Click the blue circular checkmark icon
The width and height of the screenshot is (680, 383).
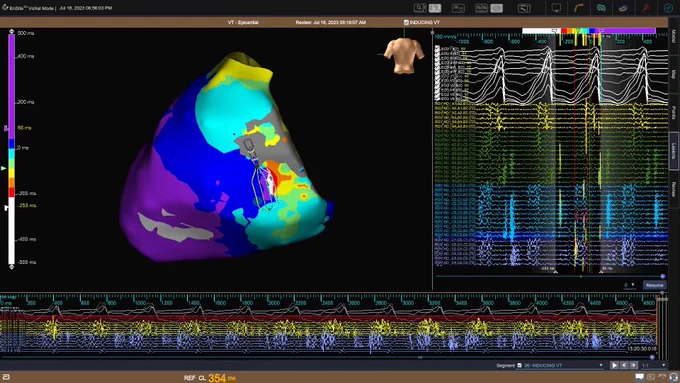[668, 8]
